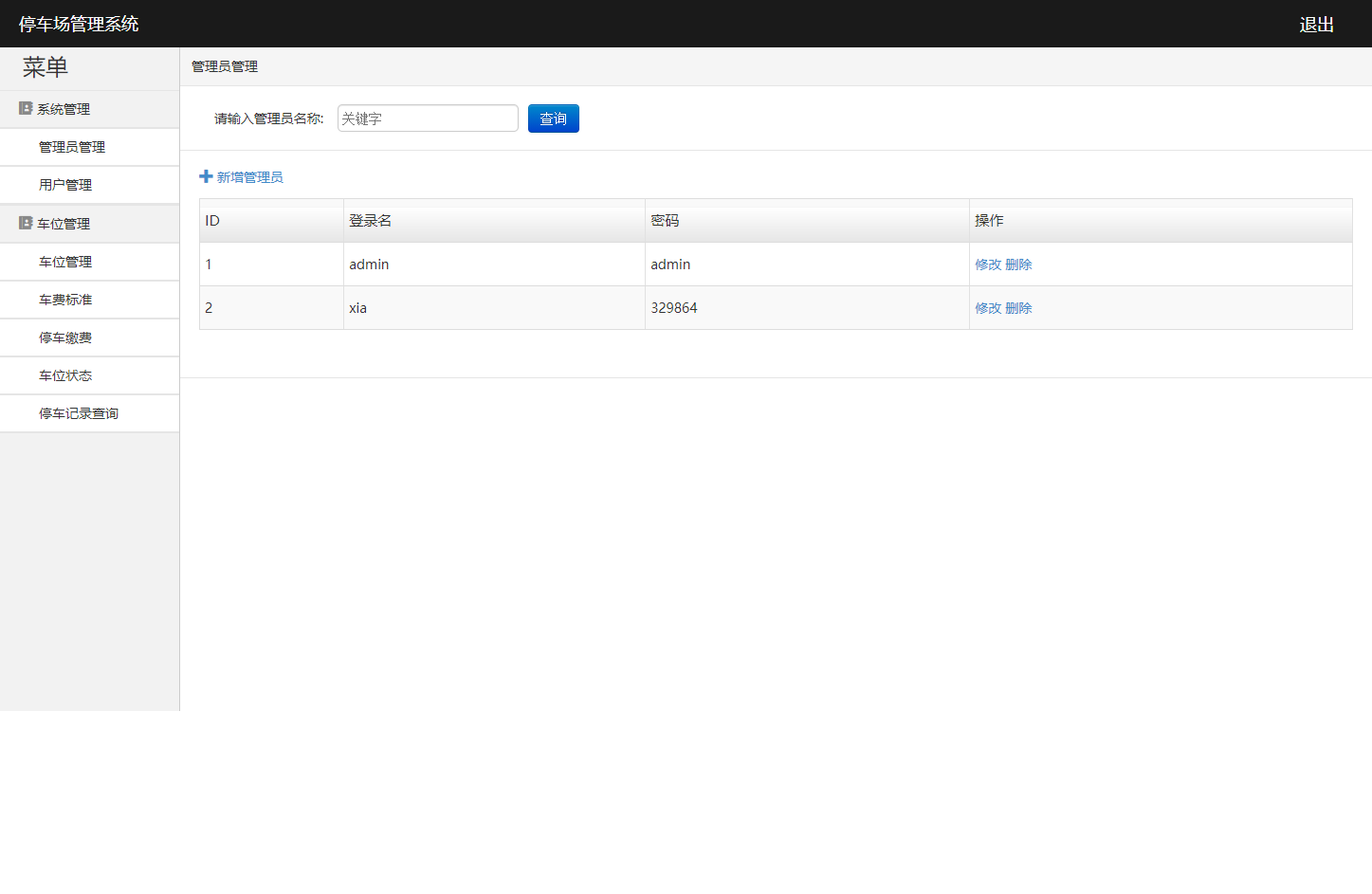Click 删除 for user xia
The image size is (1372, 894).
[1018, 309]
